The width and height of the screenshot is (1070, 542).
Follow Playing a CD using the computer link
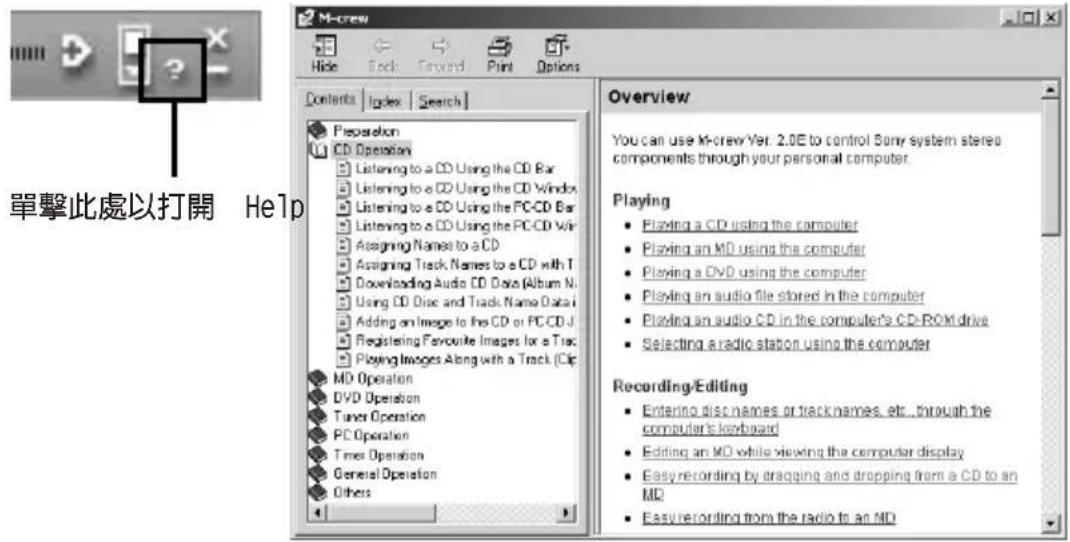[749, 225]
